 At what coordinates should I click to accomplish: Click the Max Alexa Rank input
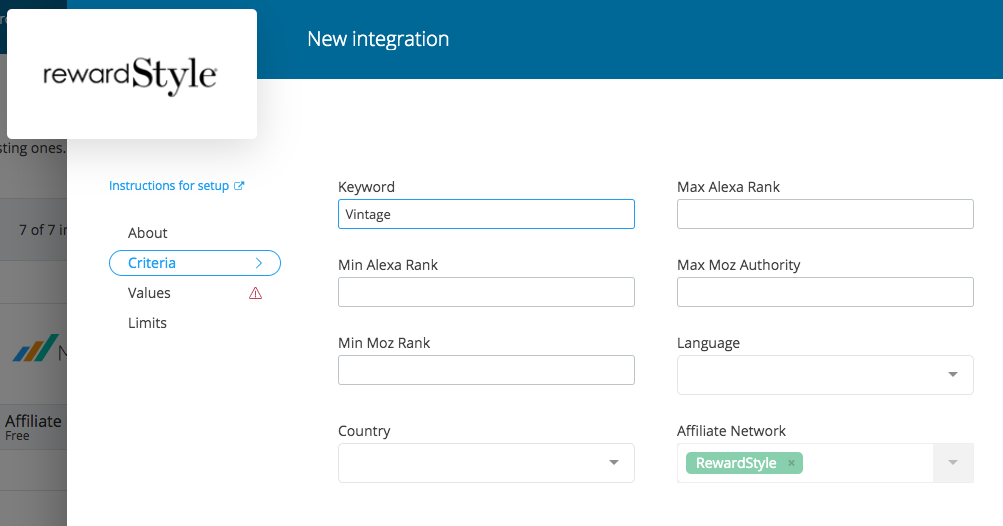[825, 214]
